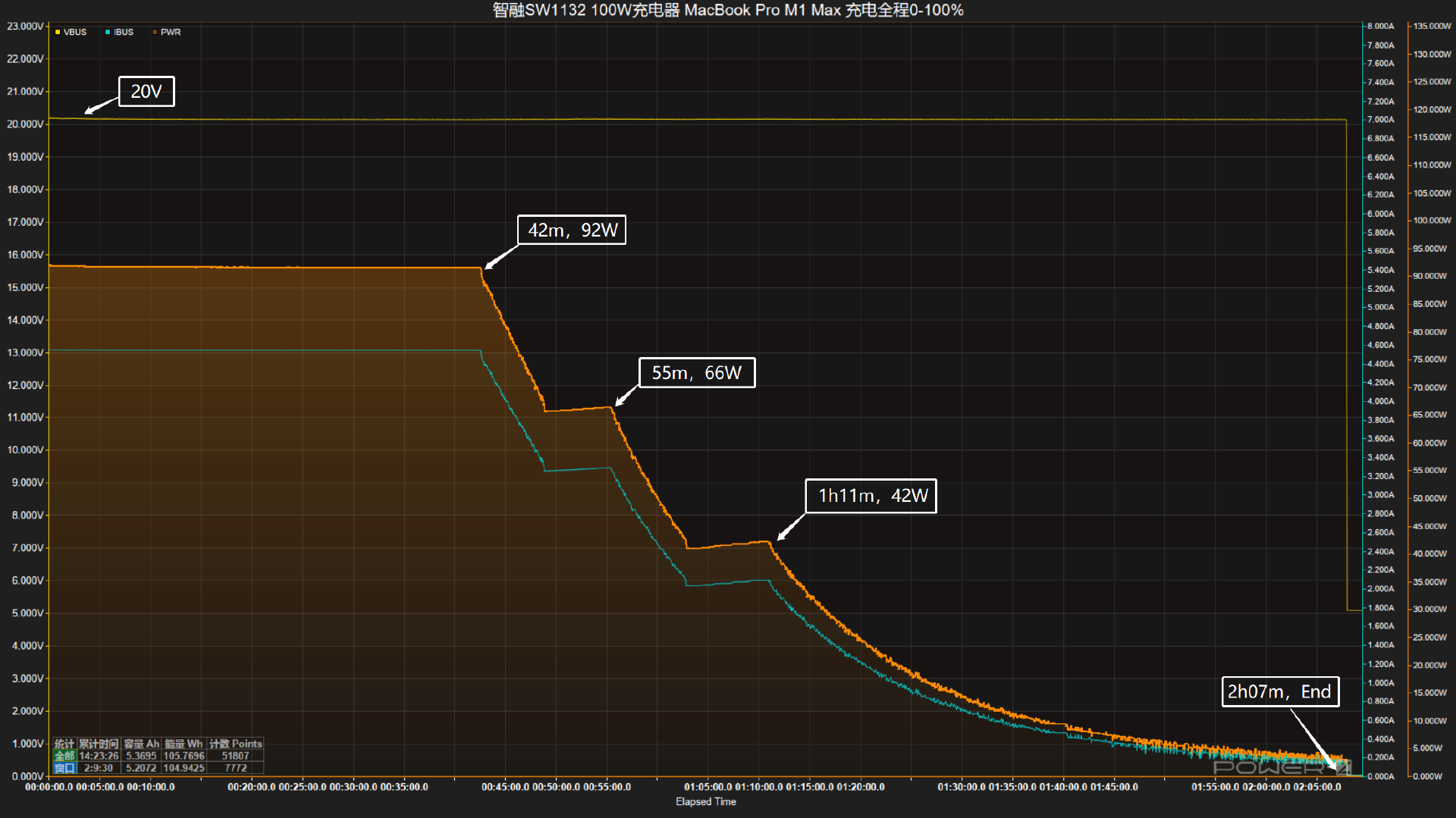Click the brown PWR legend marker

pyautogui.click(x=155, y=33)
